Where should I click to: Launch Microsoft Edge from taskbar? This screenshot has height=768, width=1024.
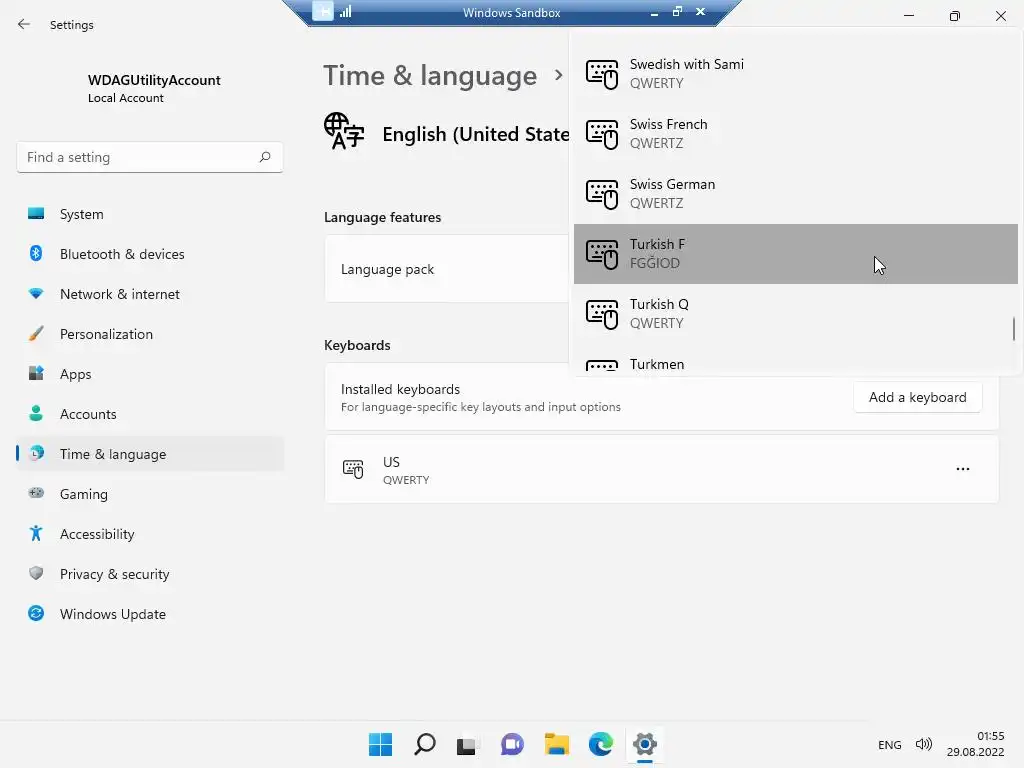coord(600,744)
